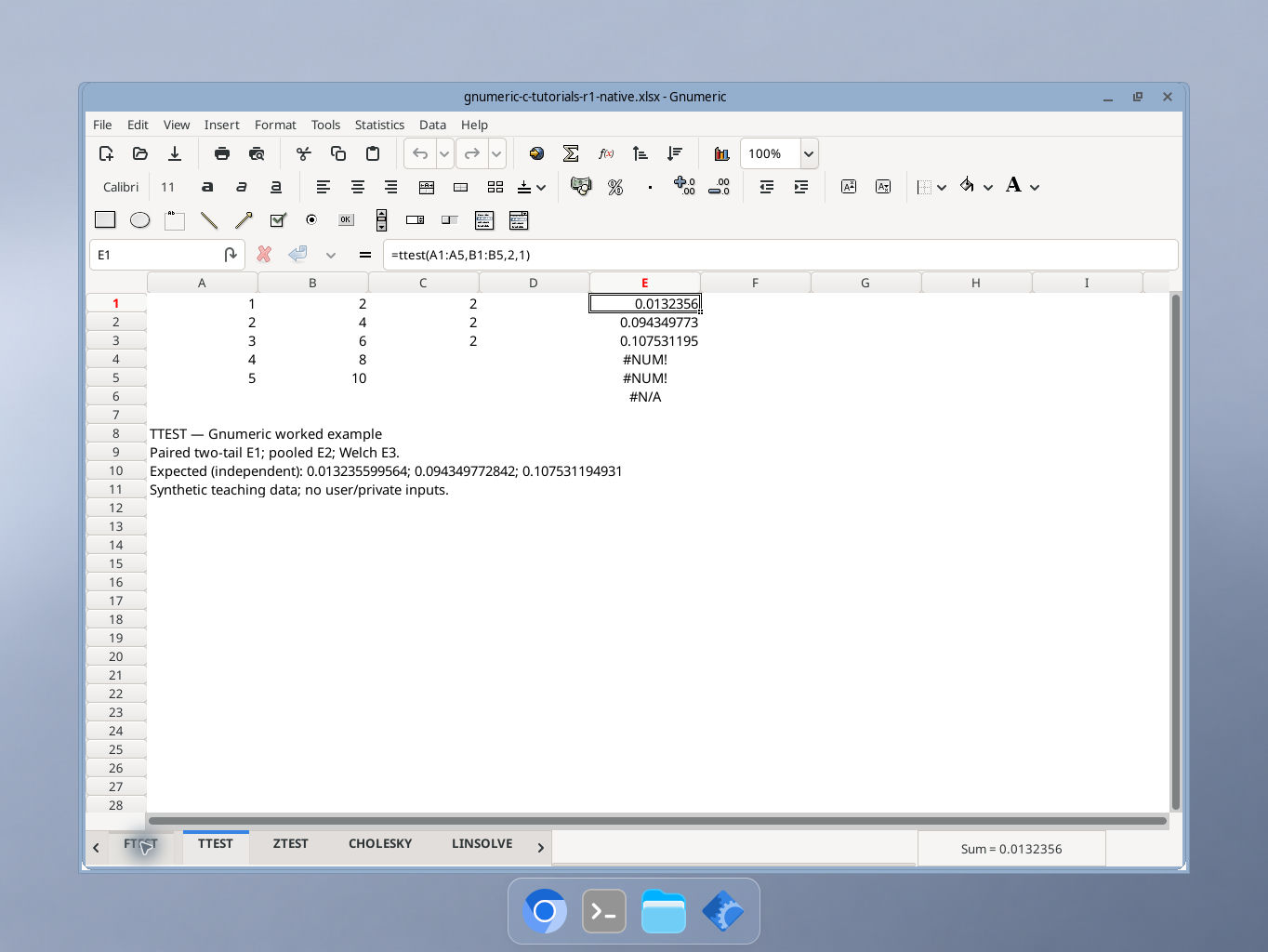Cancel the cell edit with red X

point(264,254)
